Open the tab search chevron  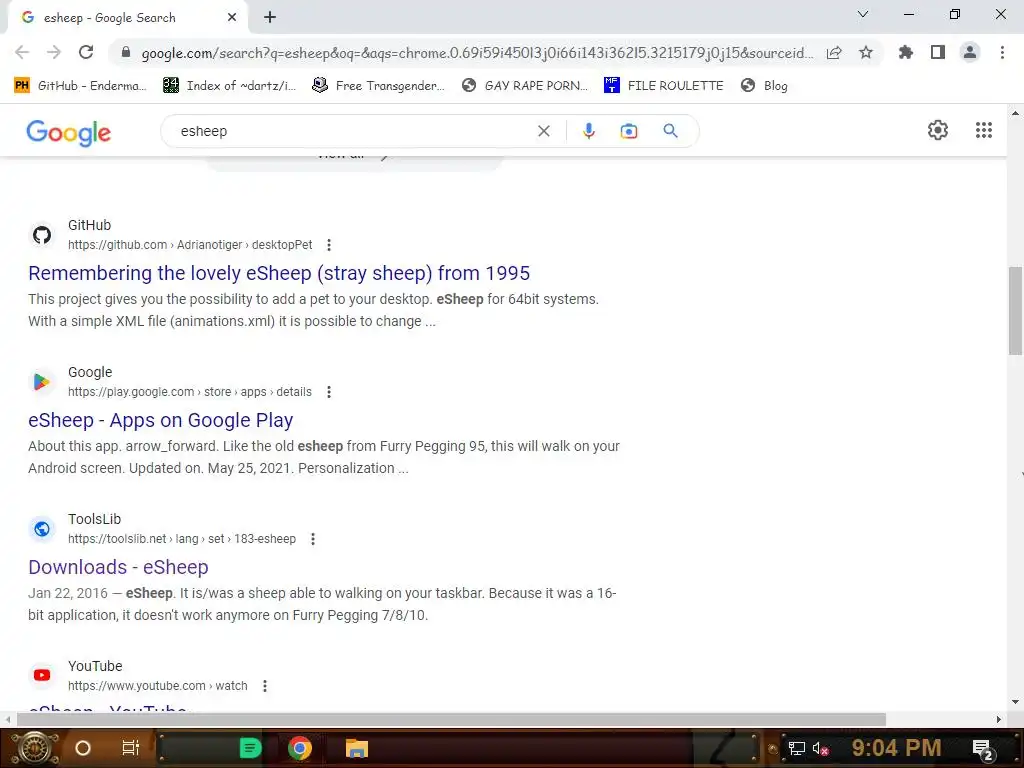pyautogui.click(x=863, y=14)
